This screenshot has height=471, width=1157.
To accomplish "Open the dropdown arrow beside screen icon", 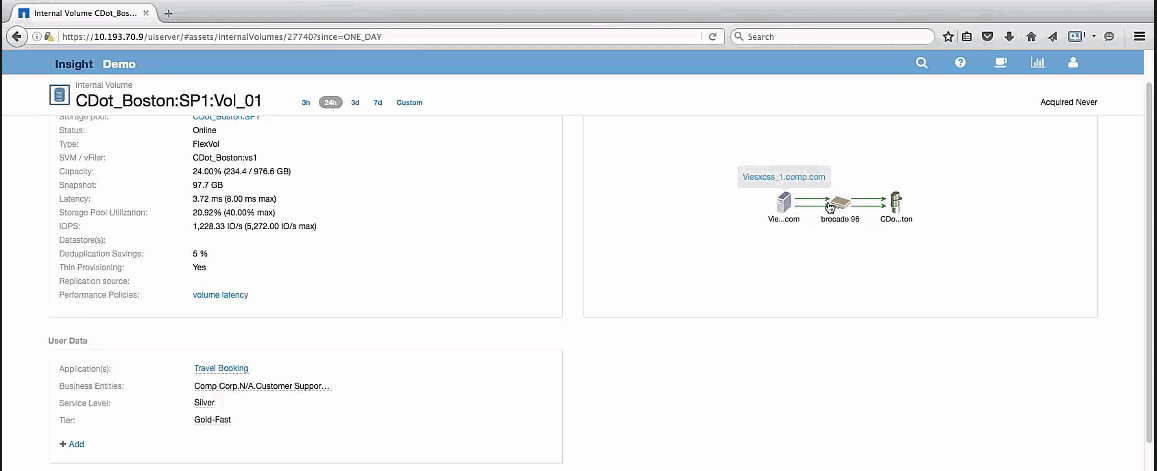I will 1094,36.
